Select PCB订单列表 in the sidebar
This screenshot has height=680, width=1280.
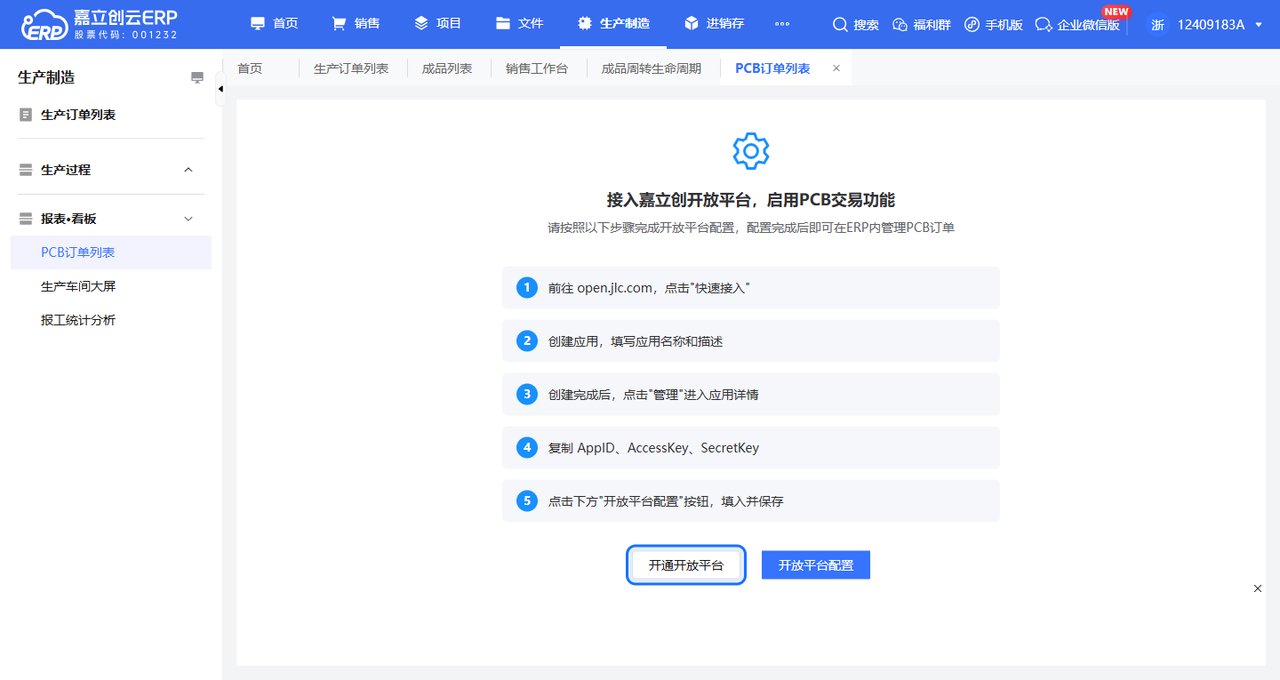click(111, 252)
